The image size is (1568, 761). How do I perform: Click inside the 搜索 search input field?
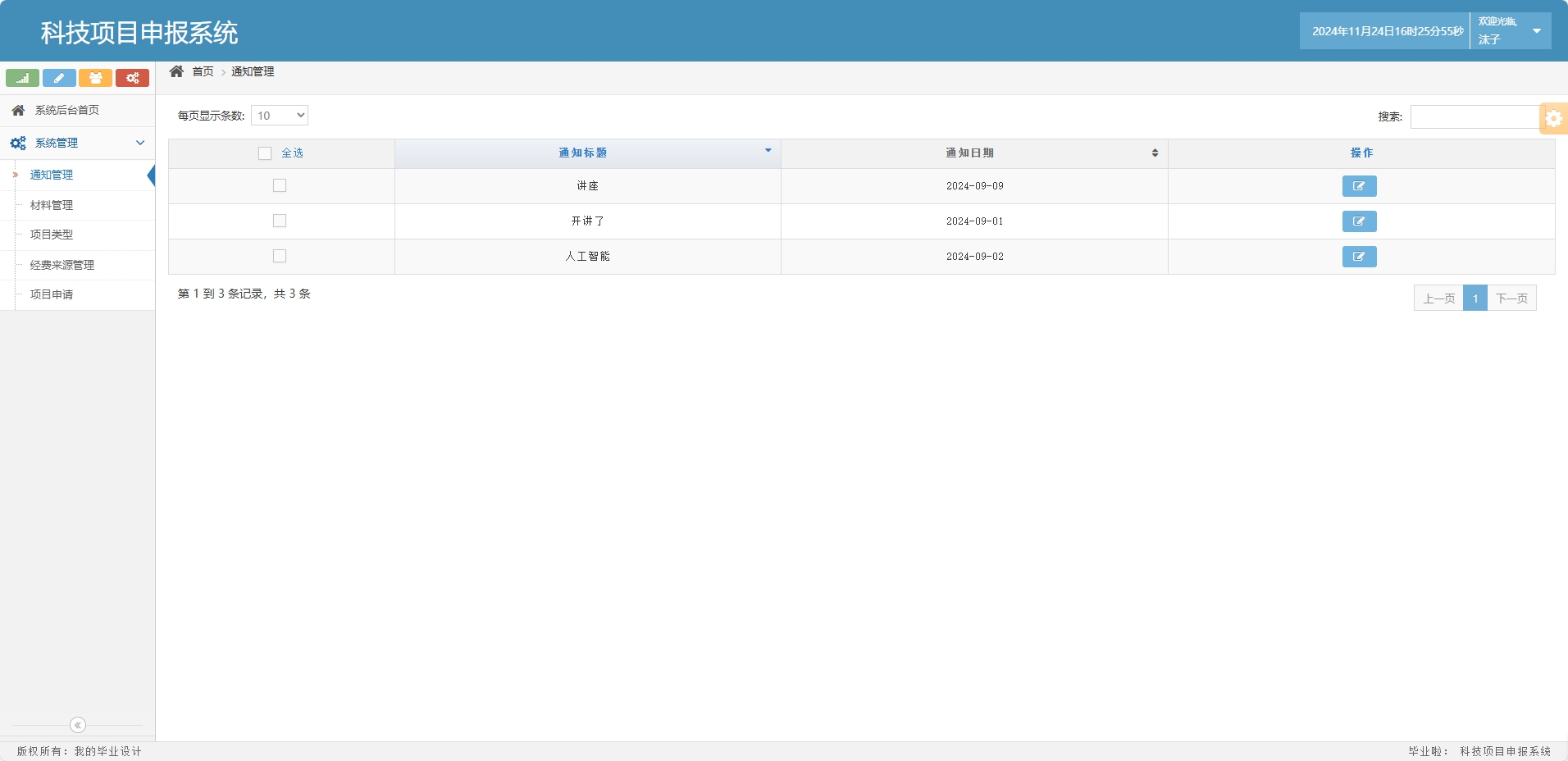(x=1476, y=116)
